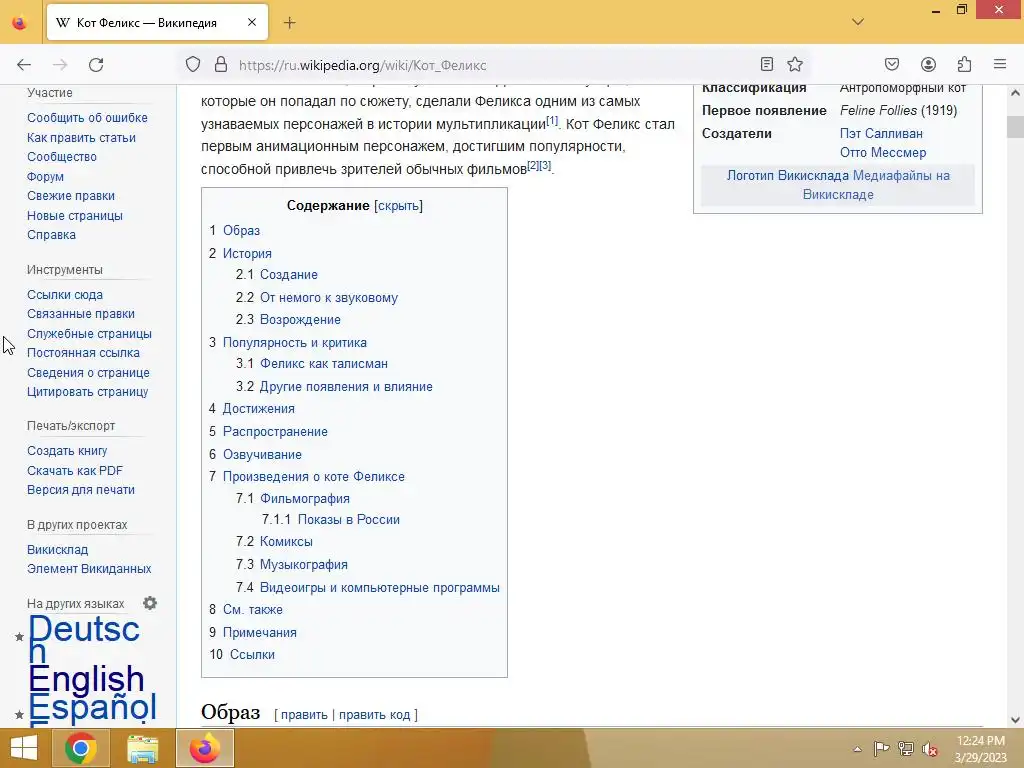Image resolution: width=1024 pixels, height=768 pixels.
Task: Open Save to Pocket icon
Action: pos(891,64)
